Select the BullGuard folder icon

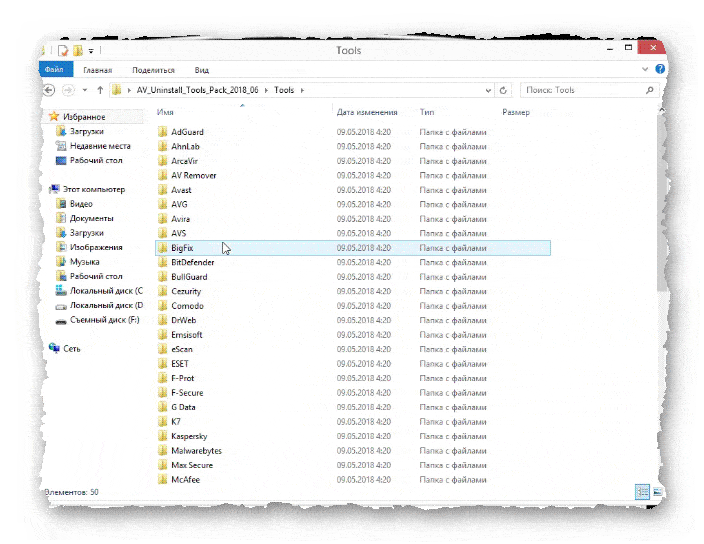163,276
